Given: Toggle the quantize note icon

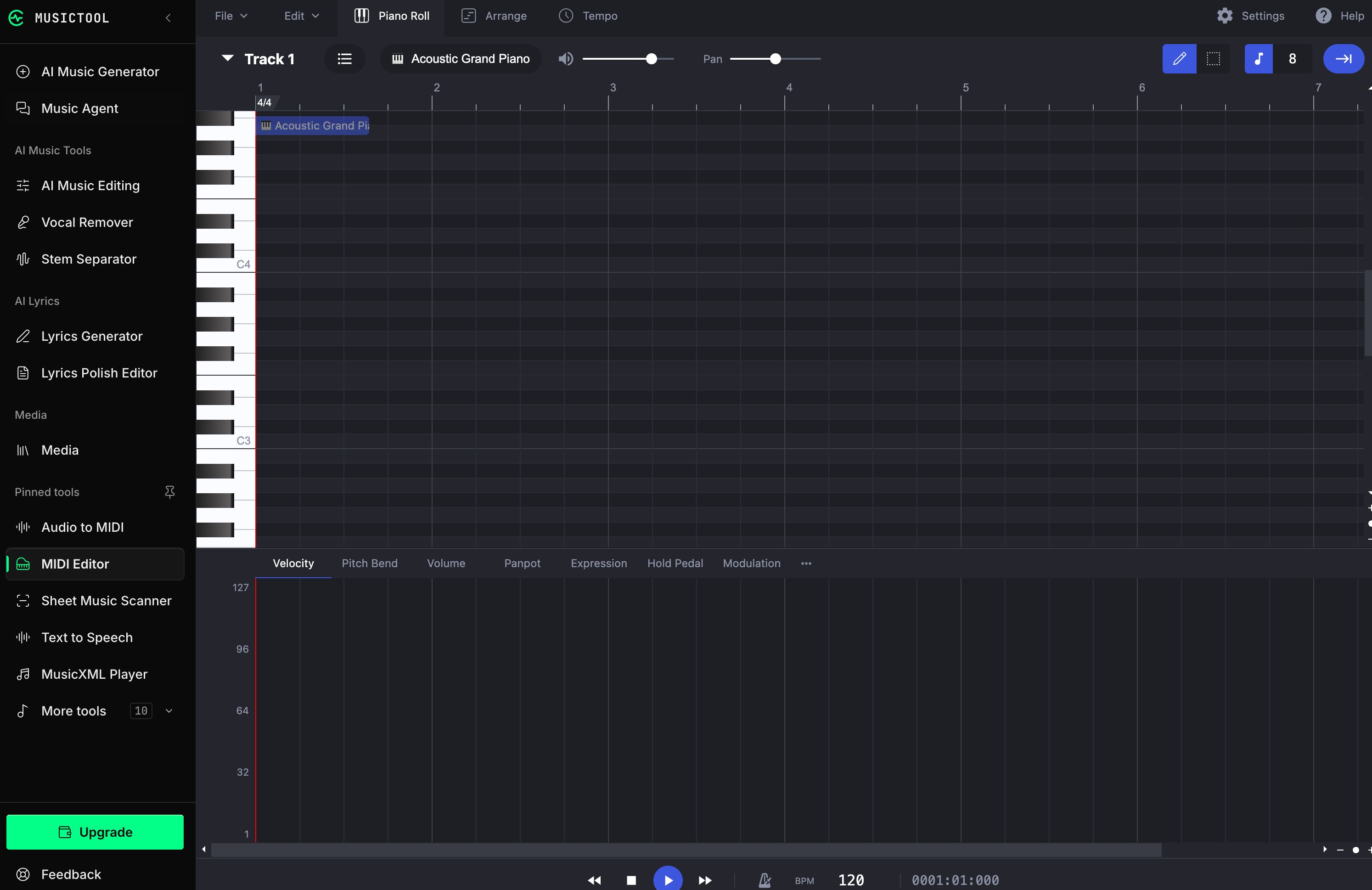Looking at the screenshot, I should tap(1259, 59).
